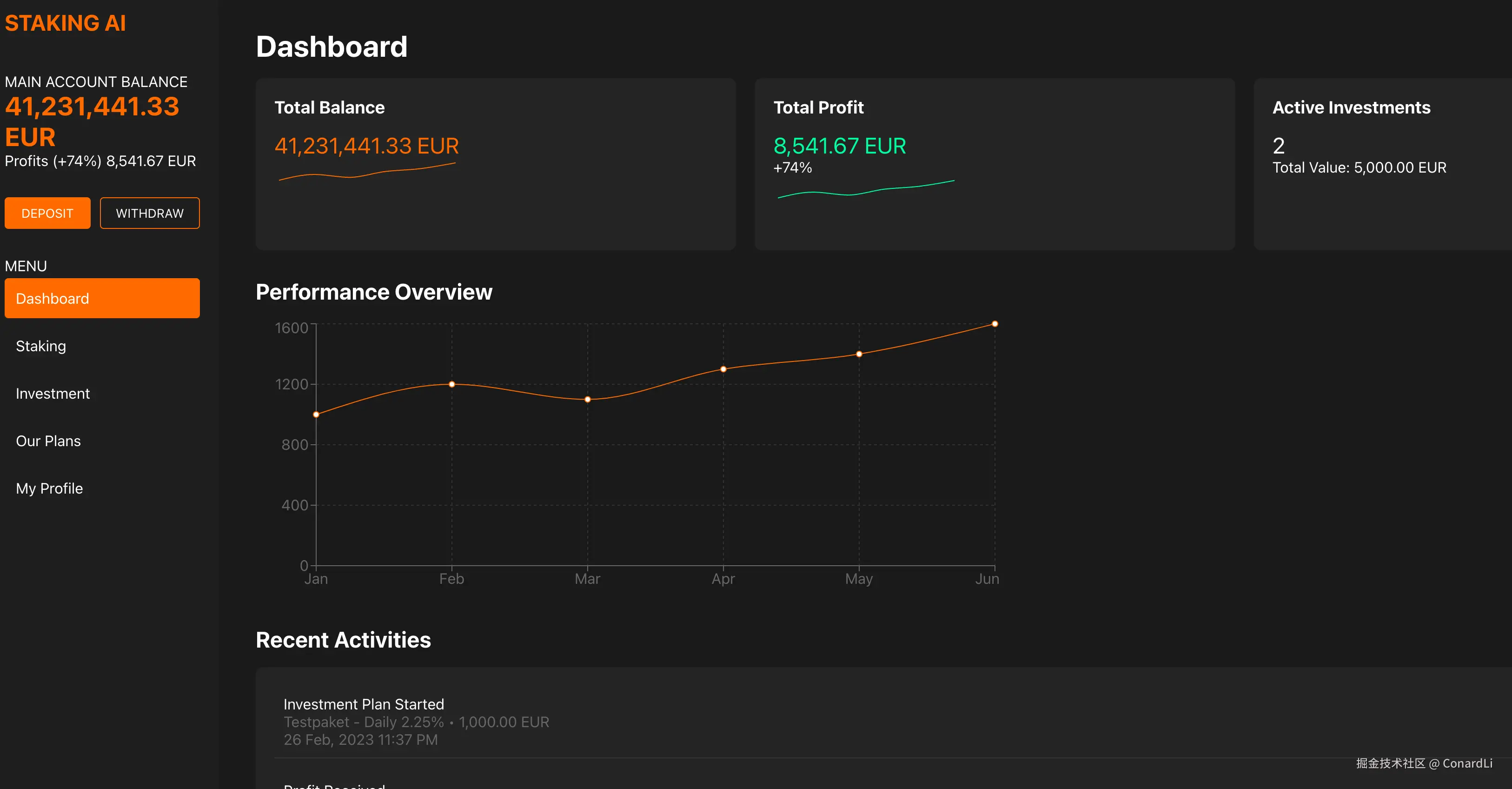Navigate to My Profile
This screenshot has width=1512, height=789.
(49, 489)
